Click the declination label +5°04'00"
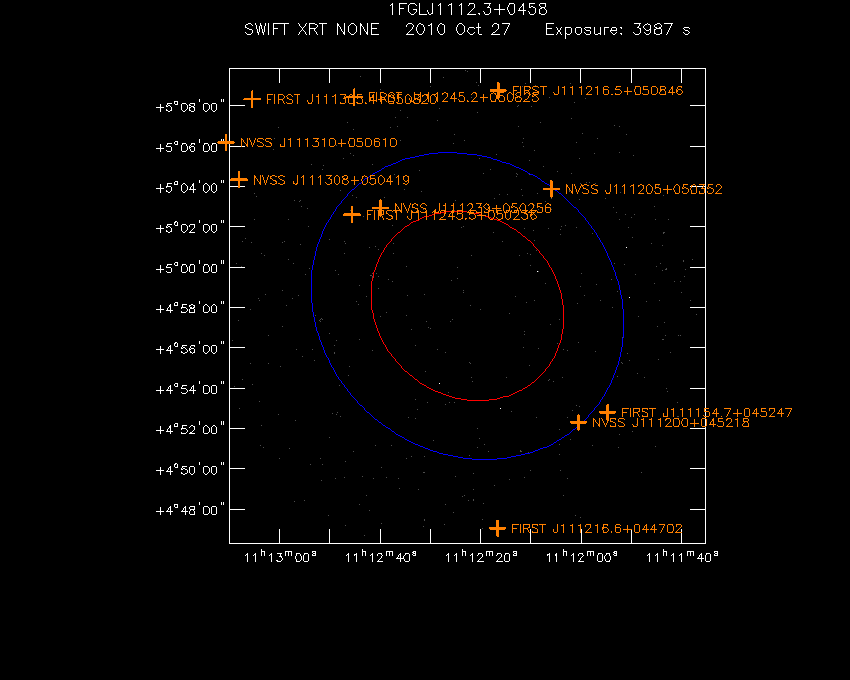 pyautogui.click(x=190, y=188)
